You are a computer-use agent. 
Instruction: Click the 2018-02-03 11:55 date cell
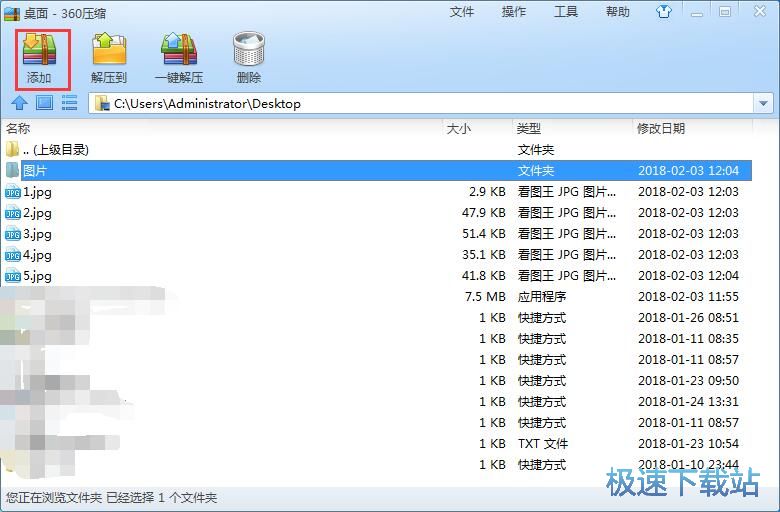[688, 297]
